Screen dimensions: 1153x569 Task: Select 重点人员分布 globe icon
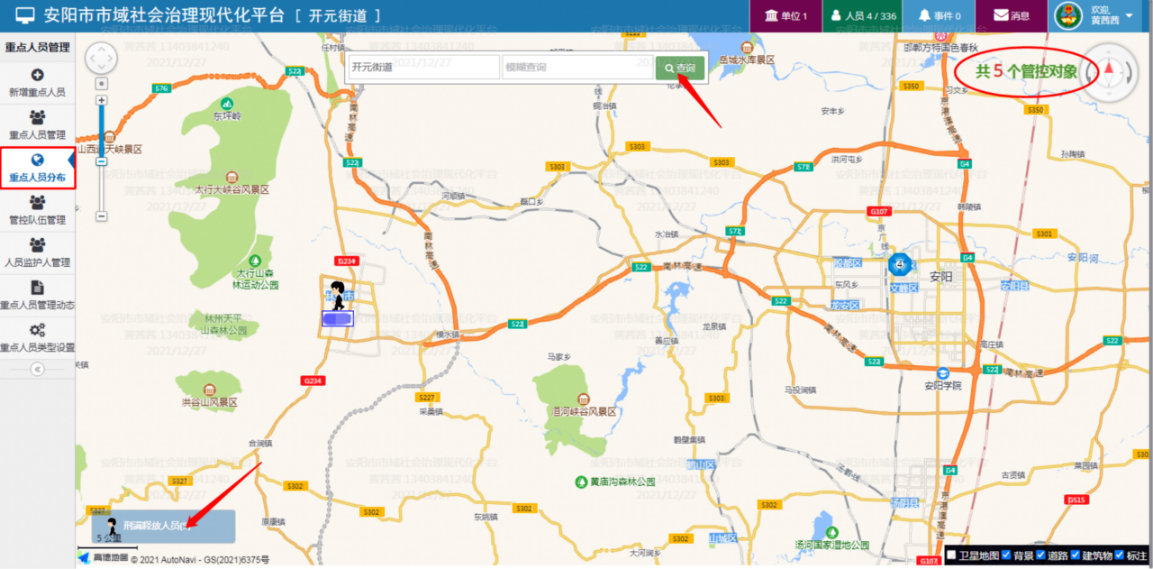point(37,161)
